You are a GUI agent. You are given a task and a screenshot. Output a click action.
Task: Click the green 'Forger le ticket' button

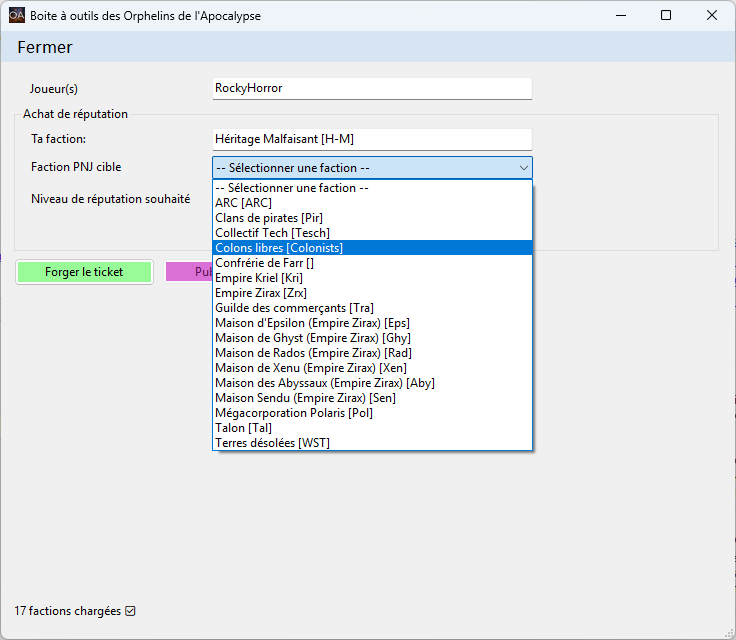(84, 272)
